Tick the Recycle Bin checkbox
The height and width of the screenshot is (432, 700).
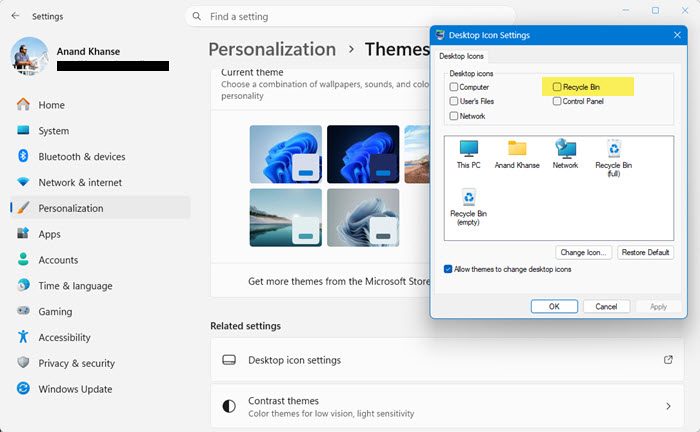pos(557,87)
